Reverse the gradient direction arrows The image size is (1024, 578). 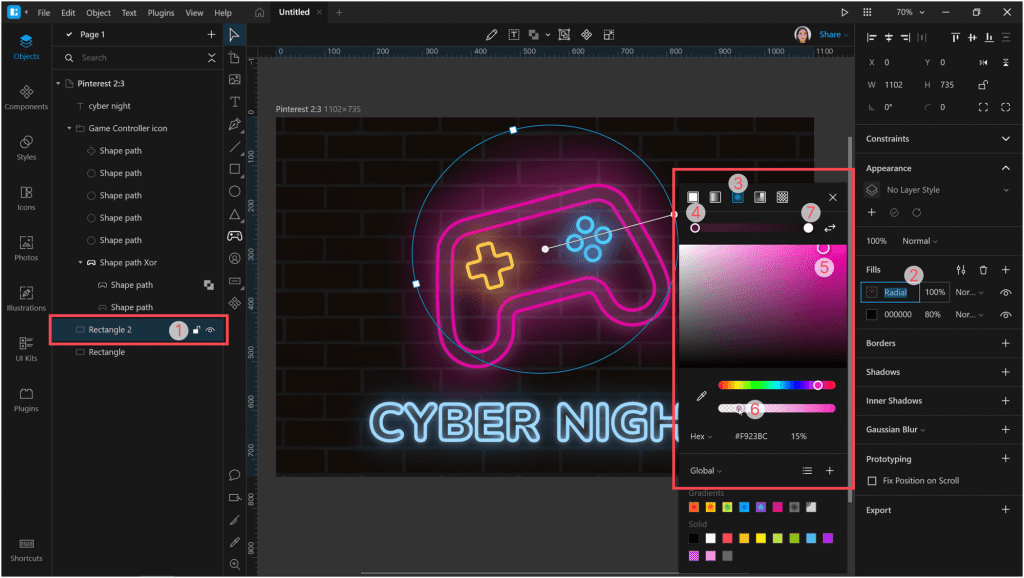point(829,228)
